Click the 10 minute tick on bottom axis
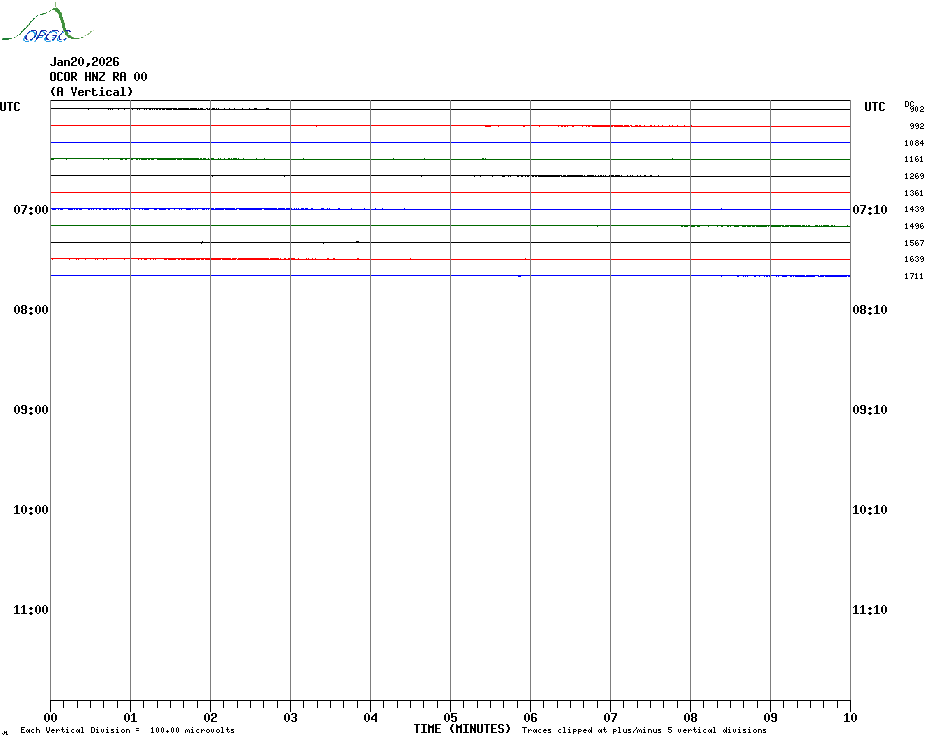 click(x=849, y=717)
